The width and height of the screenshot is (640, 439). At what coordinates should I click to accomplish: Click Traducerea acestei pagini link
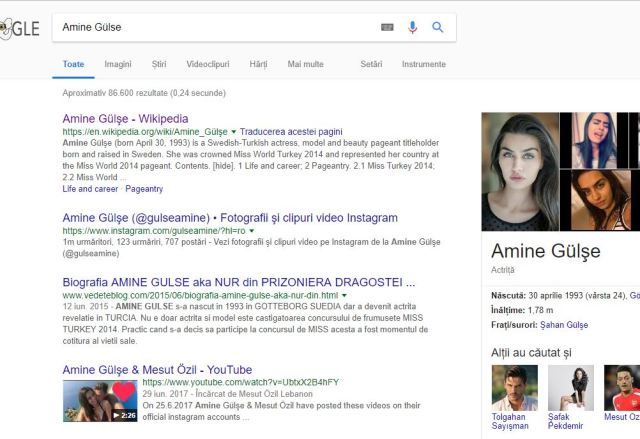pos(291,132)
